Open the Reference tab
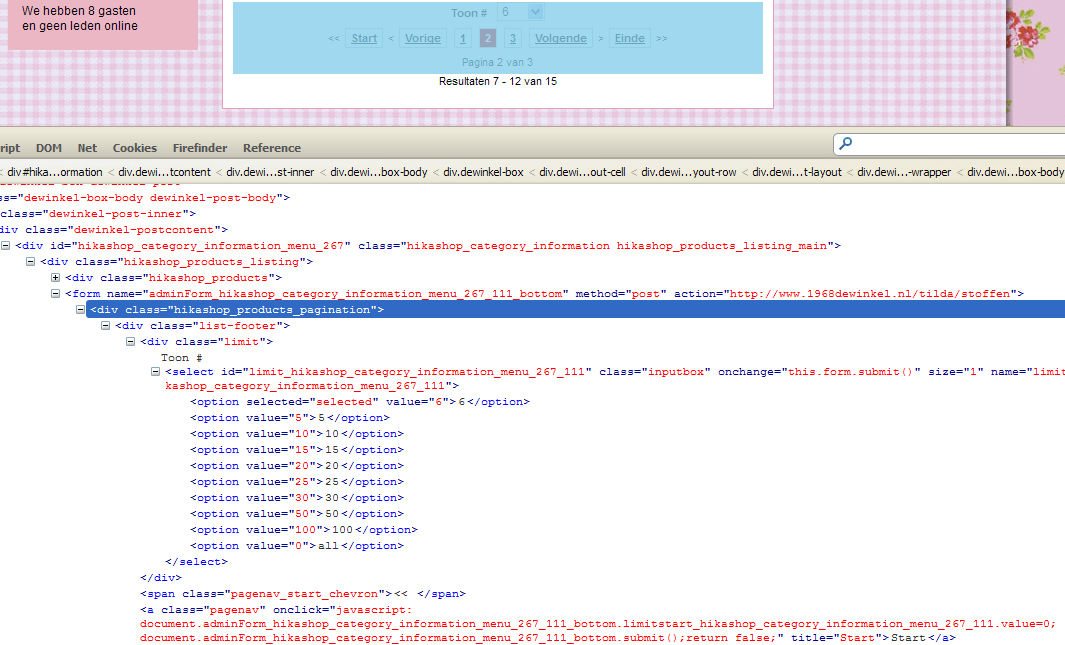The height and width of the screenshot is (645, 1065). [272, 148]
